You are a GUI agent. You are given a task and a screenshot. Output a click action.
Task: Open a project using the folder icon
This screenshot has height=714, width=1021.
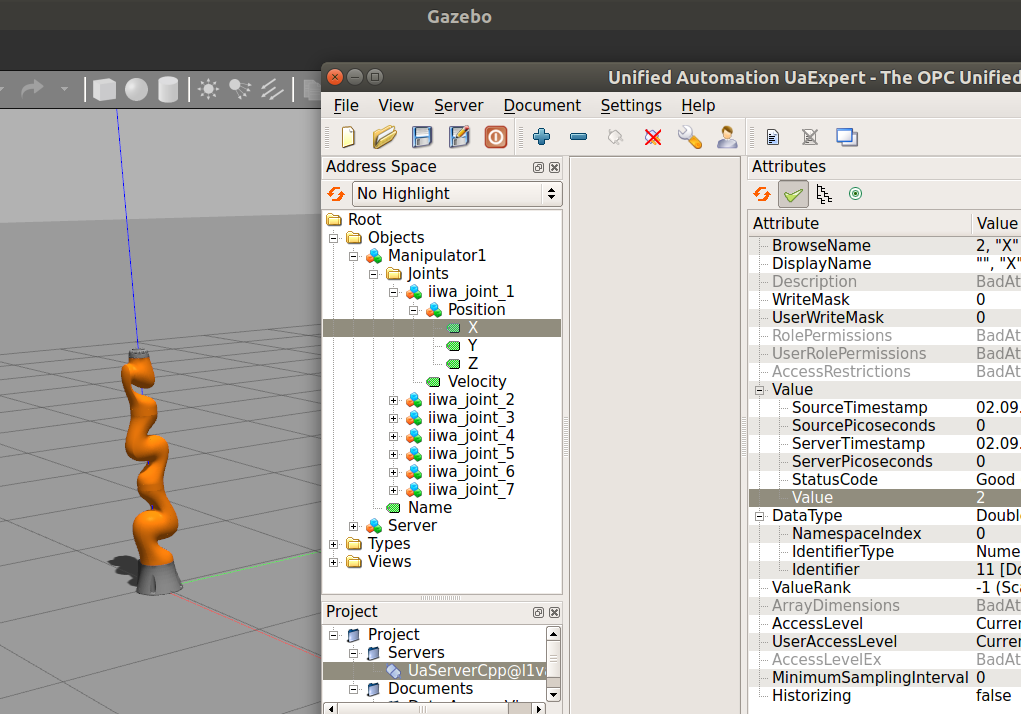(x=385, y=137)
